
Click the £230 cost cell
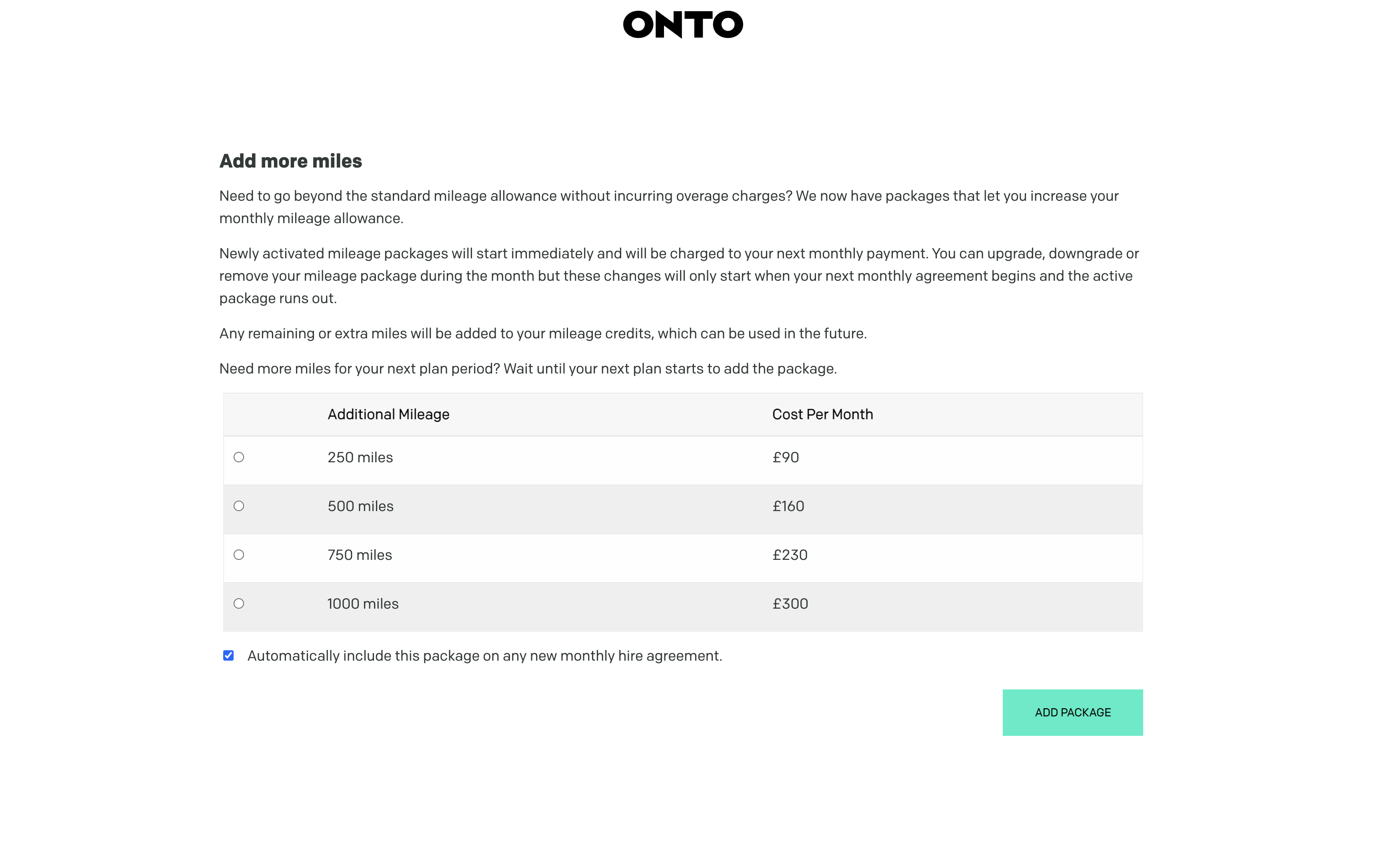pyautogui.click(x=790, y=555)
